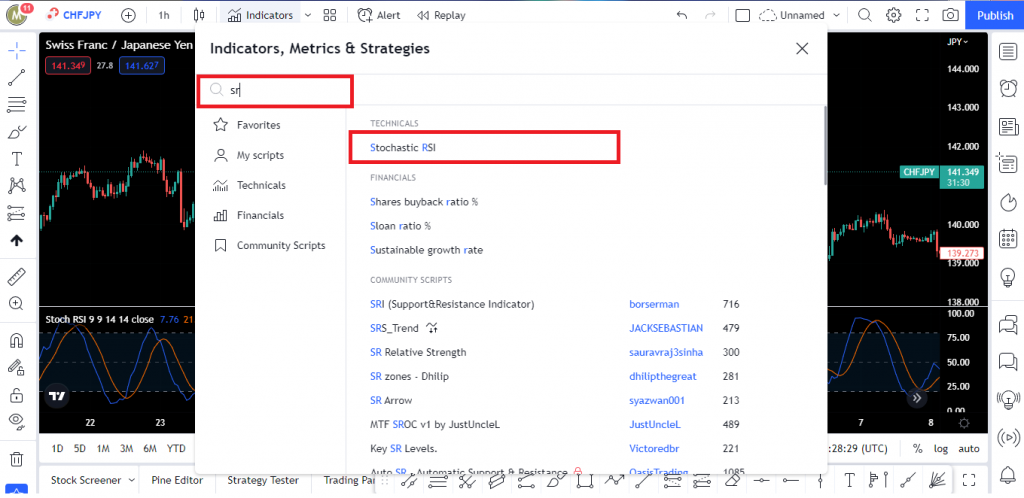Click the indicator search input field

(x=285, y=90)
